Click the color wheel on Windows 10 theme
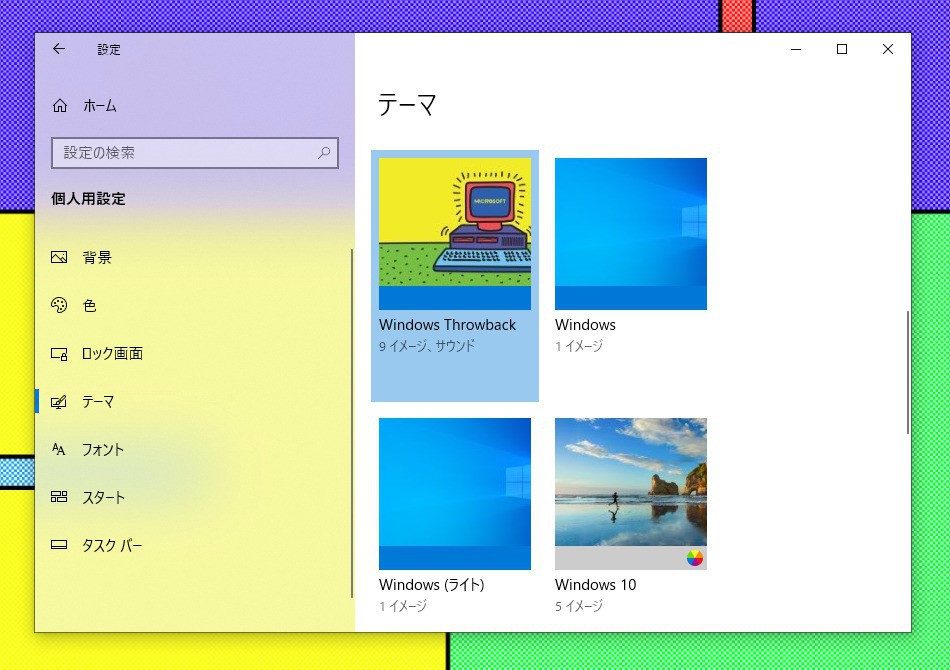 pyautogui.click(x=695, y=558)
